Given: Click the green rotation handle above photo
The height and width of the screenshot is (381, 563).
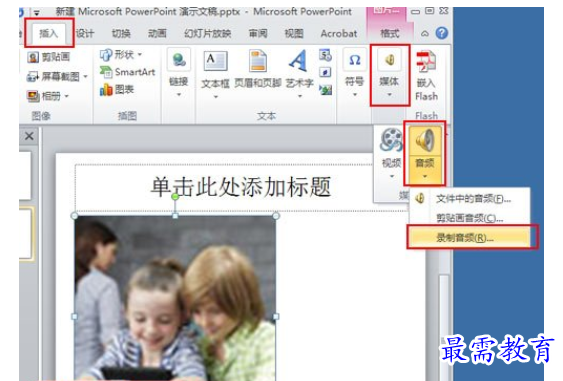Looking at the screenshot, I should pos(175,197).
